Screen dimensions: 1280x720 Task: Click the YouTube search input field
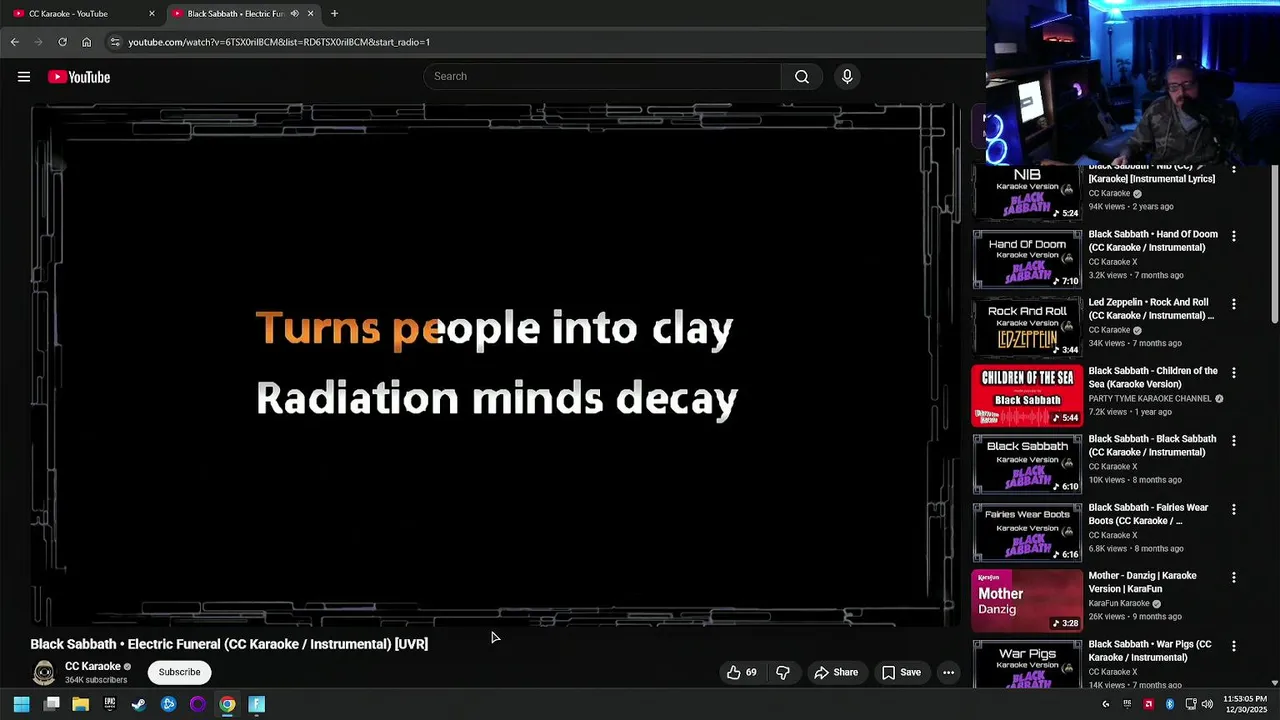[x=602, y=77]
